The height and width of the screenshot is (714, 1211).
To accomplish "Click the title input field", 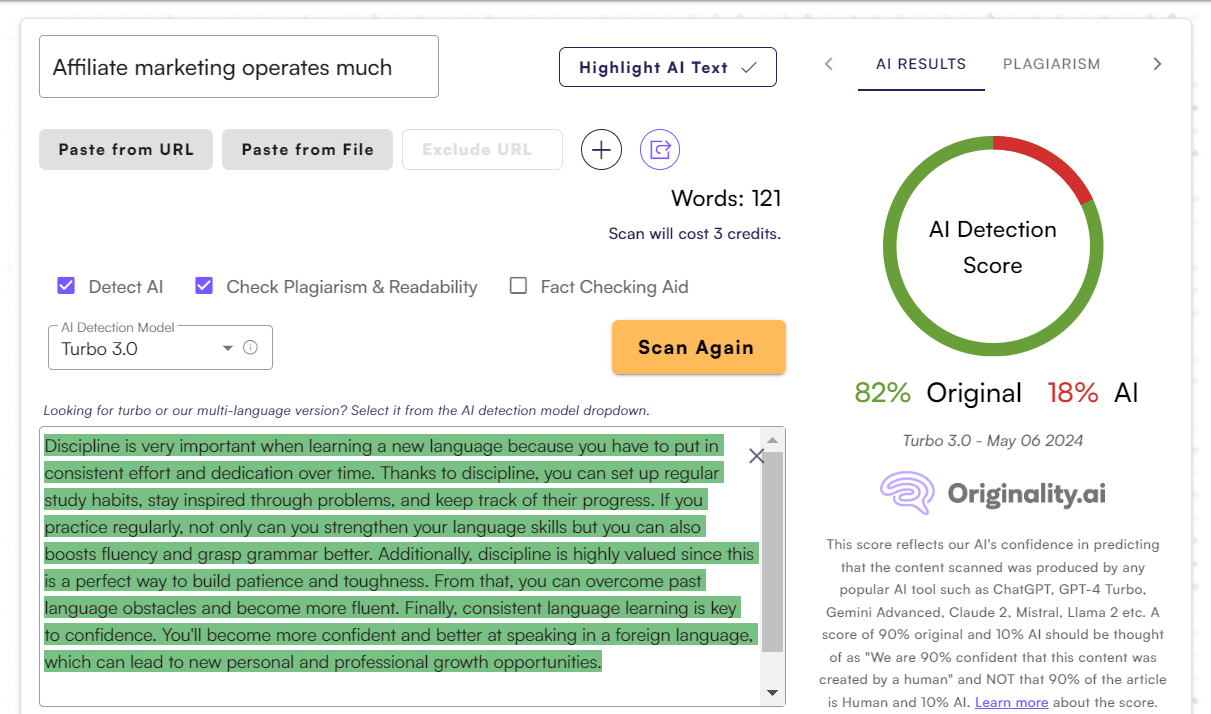I will point(238,67).
